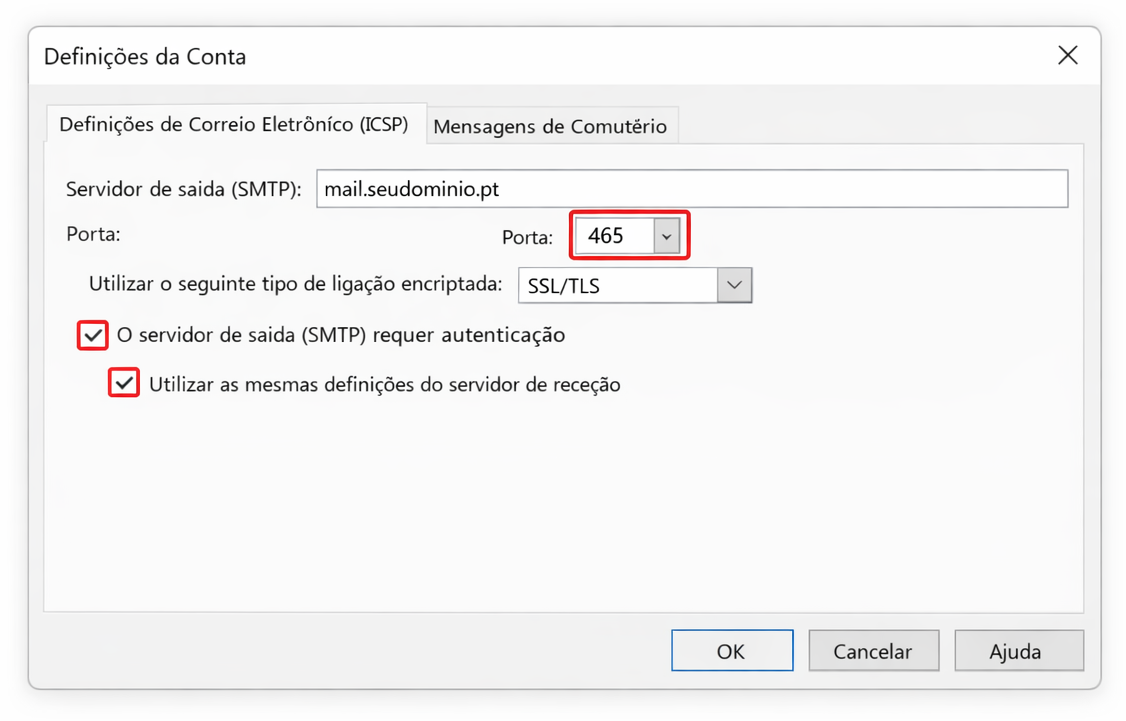This screenshot has height=721, width=1126.
Task: Click the 'tipo de ligação encriptada' label
Action: click(295, 284)
